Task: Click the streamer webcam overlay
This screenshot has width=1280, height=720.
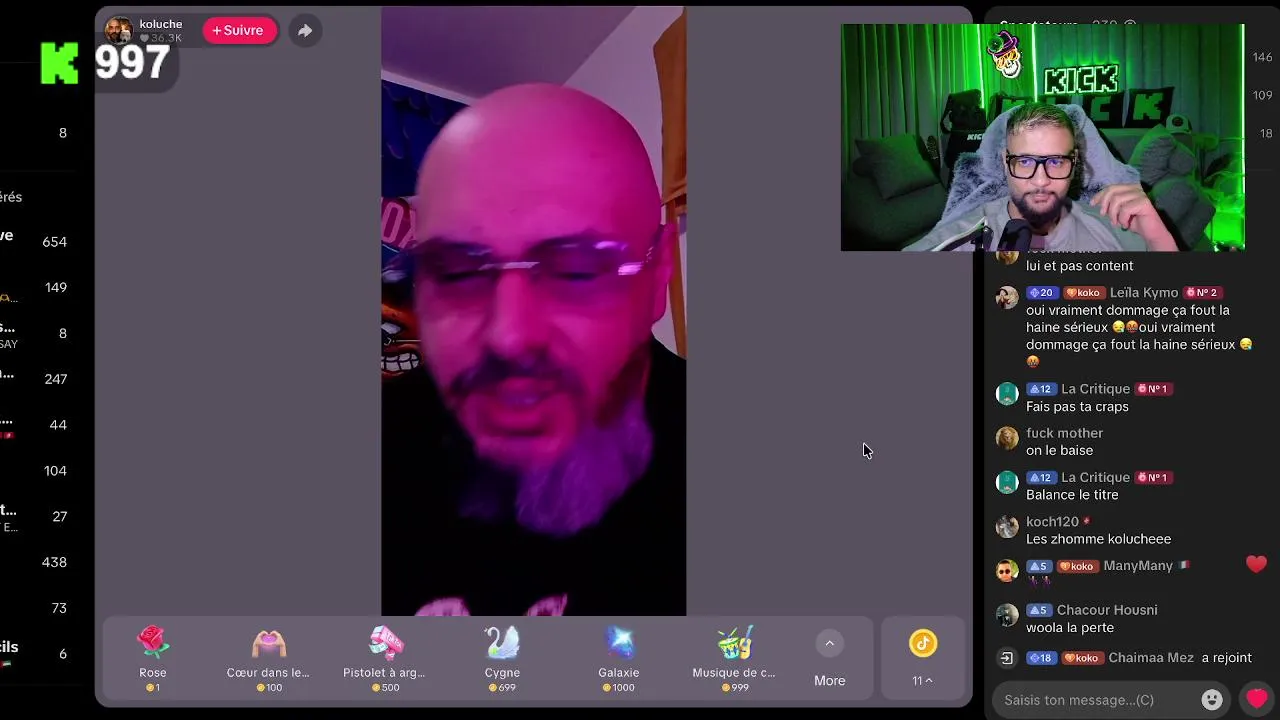Action: 1042,138
